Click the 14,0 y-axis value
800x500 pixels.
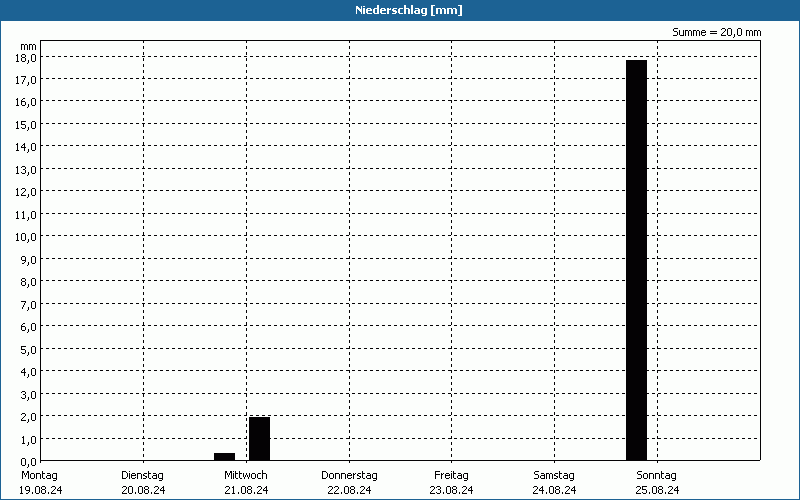point(26,147)
